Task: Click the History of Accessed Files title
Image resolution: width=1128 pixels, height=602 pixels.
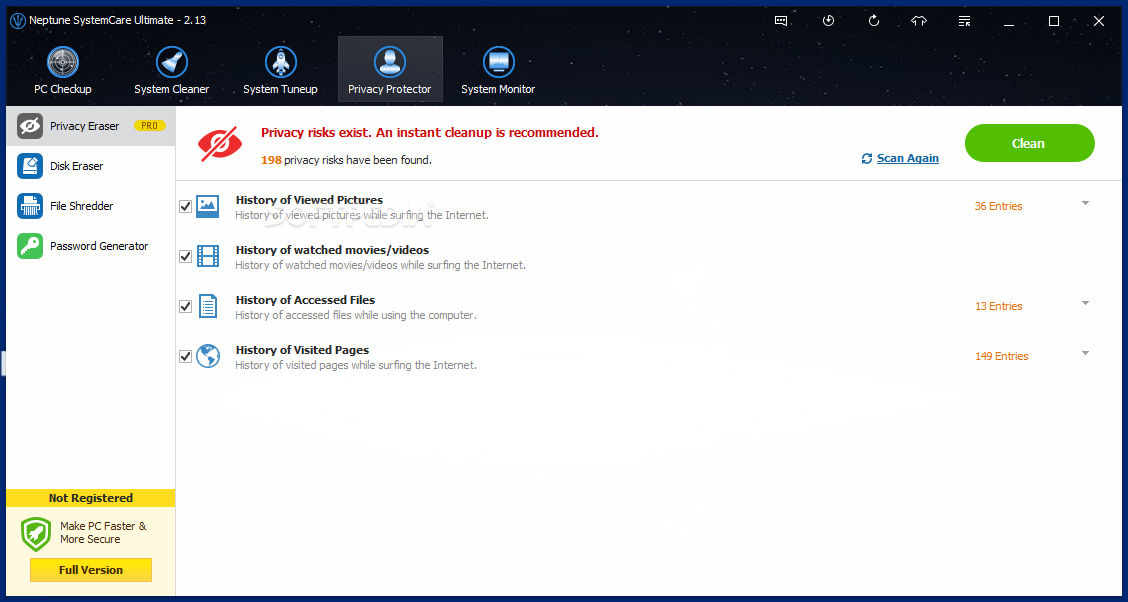Action: (x=305, y=300)
